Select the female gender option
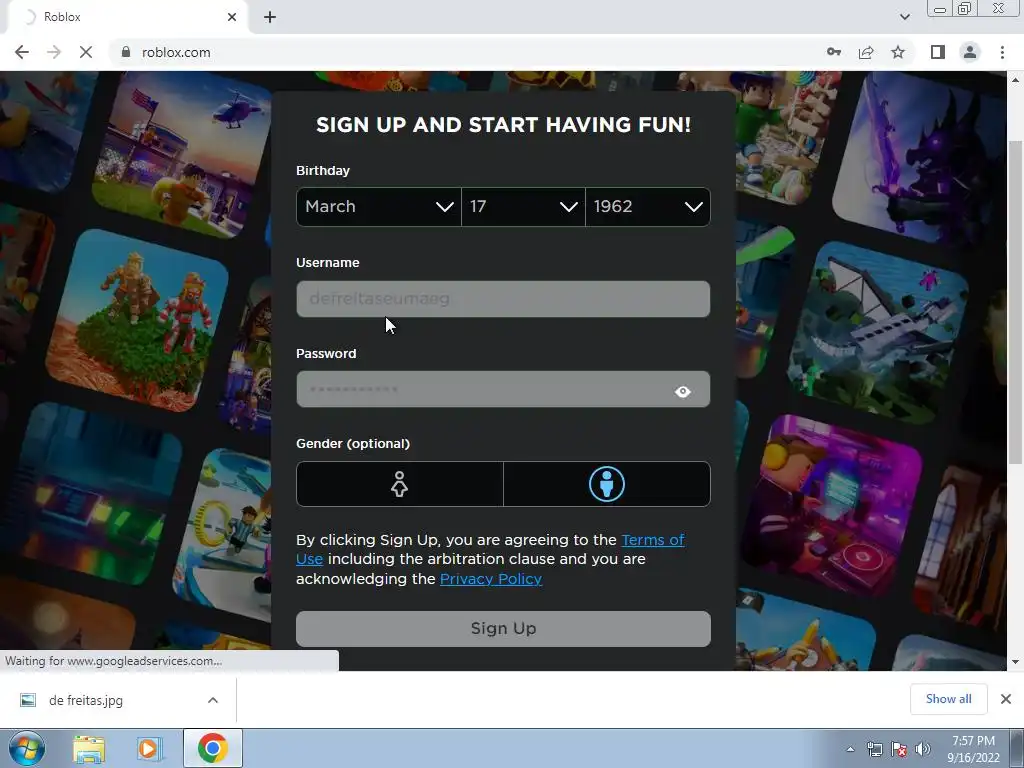The image size is (1024, 768). point(400,484)
